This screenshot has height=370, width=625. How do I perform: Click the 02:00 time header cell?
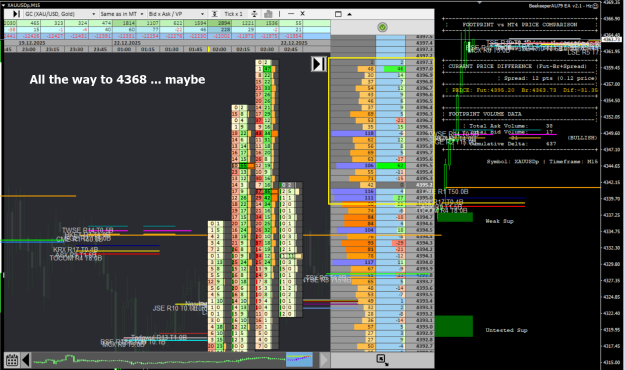(x=219, y=49)
